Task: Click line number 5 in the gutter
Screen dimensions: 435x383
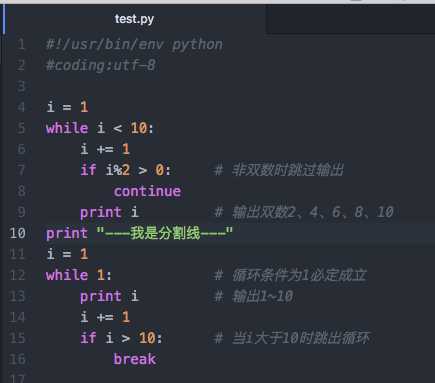Action: [x=21, y=128]
